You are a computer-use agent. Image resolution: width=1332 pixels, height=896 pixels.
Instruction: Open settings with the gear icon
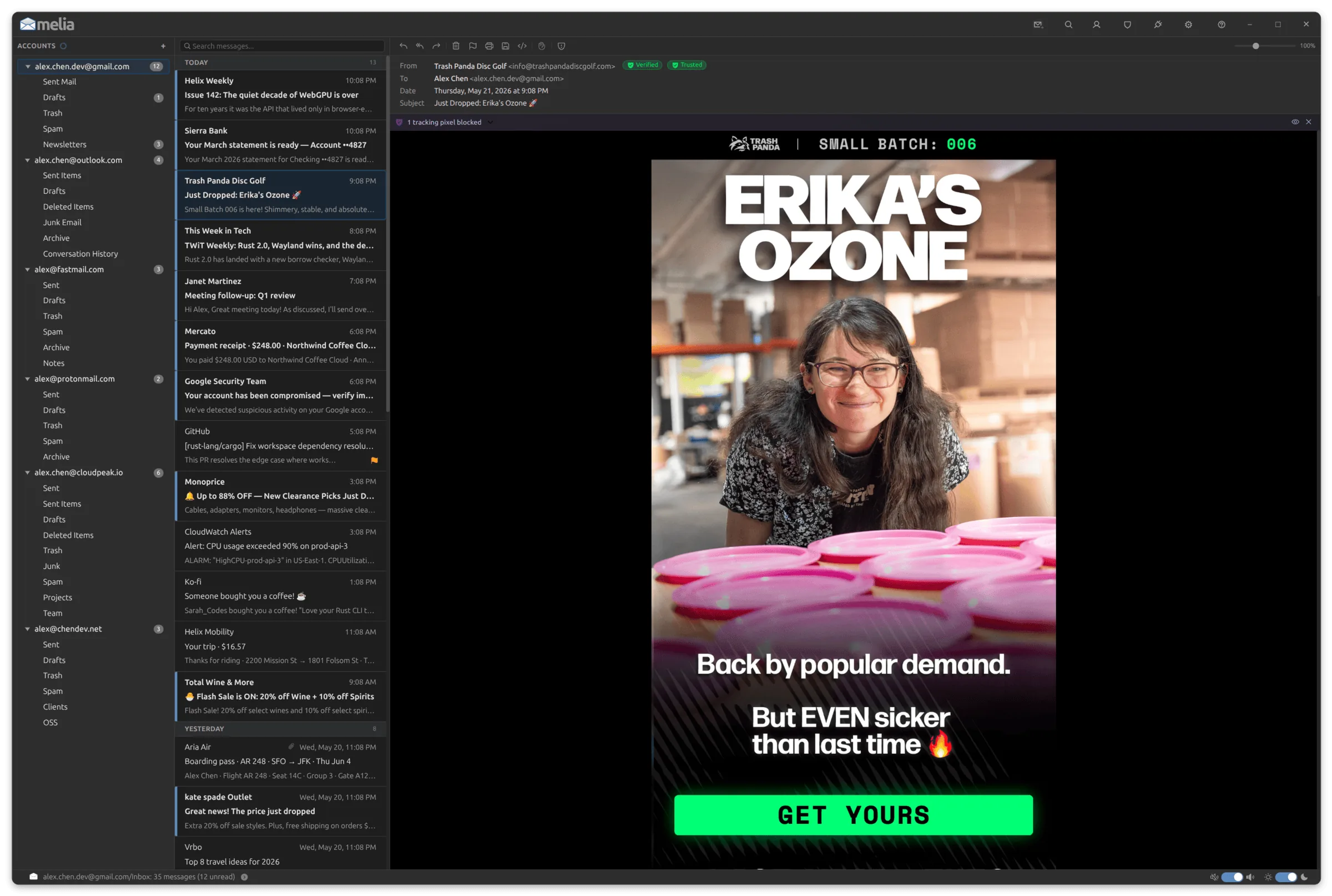pyautogui.click(x=1188, y=24)
